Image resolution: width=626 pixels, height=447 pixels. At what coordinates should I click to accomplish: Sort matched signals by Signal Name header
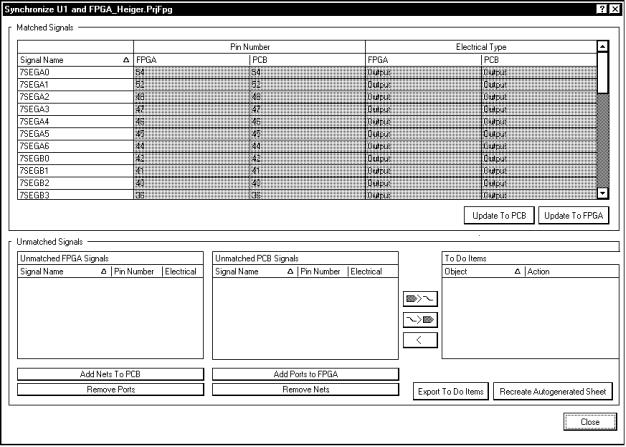pos(75,60)
